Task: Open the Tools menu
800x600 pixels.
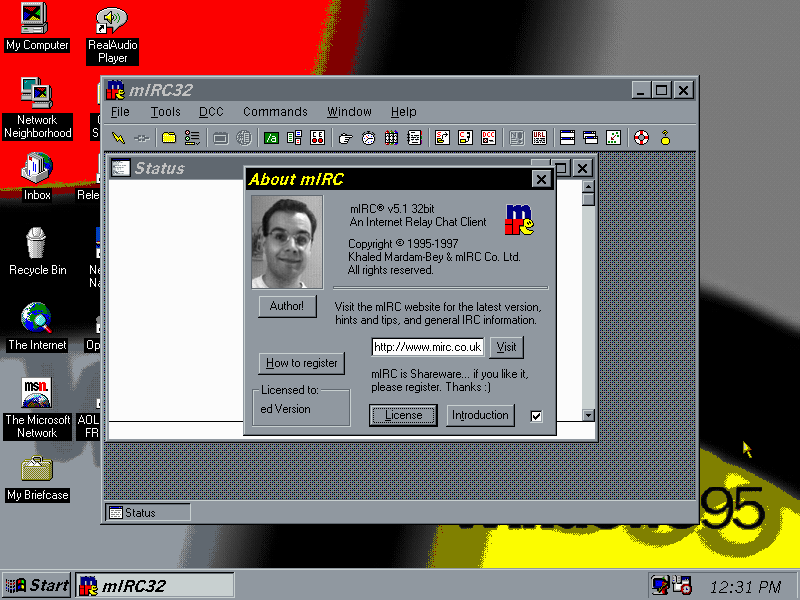Action: [166, 112]
